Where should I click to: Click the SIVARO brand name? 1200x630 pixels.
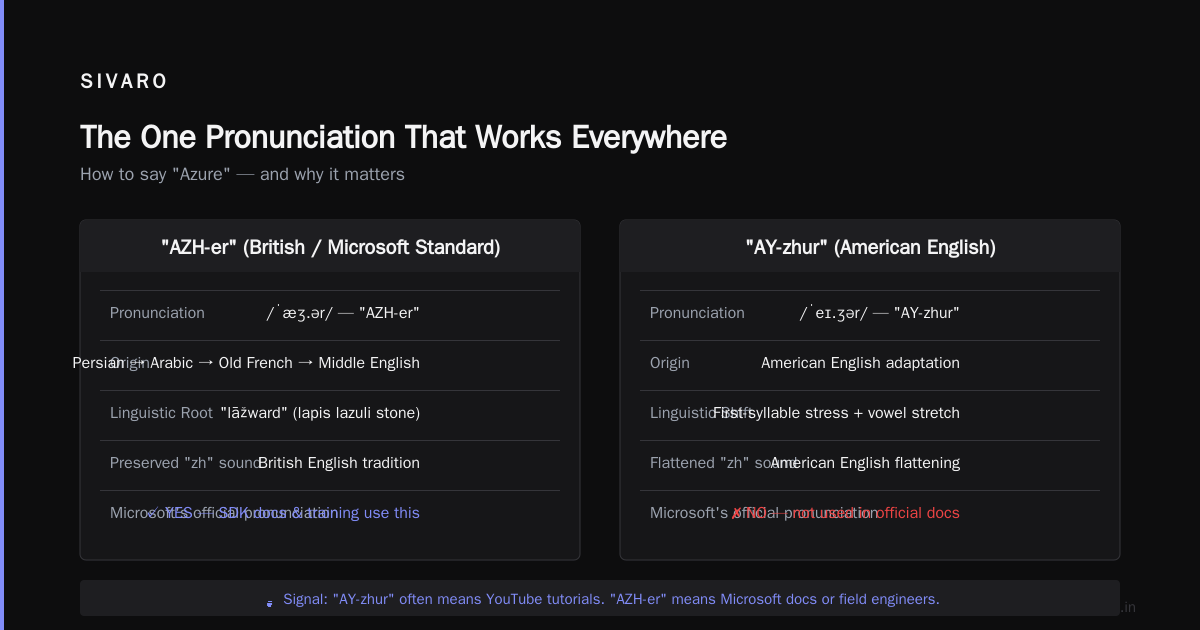coord(124,82)
